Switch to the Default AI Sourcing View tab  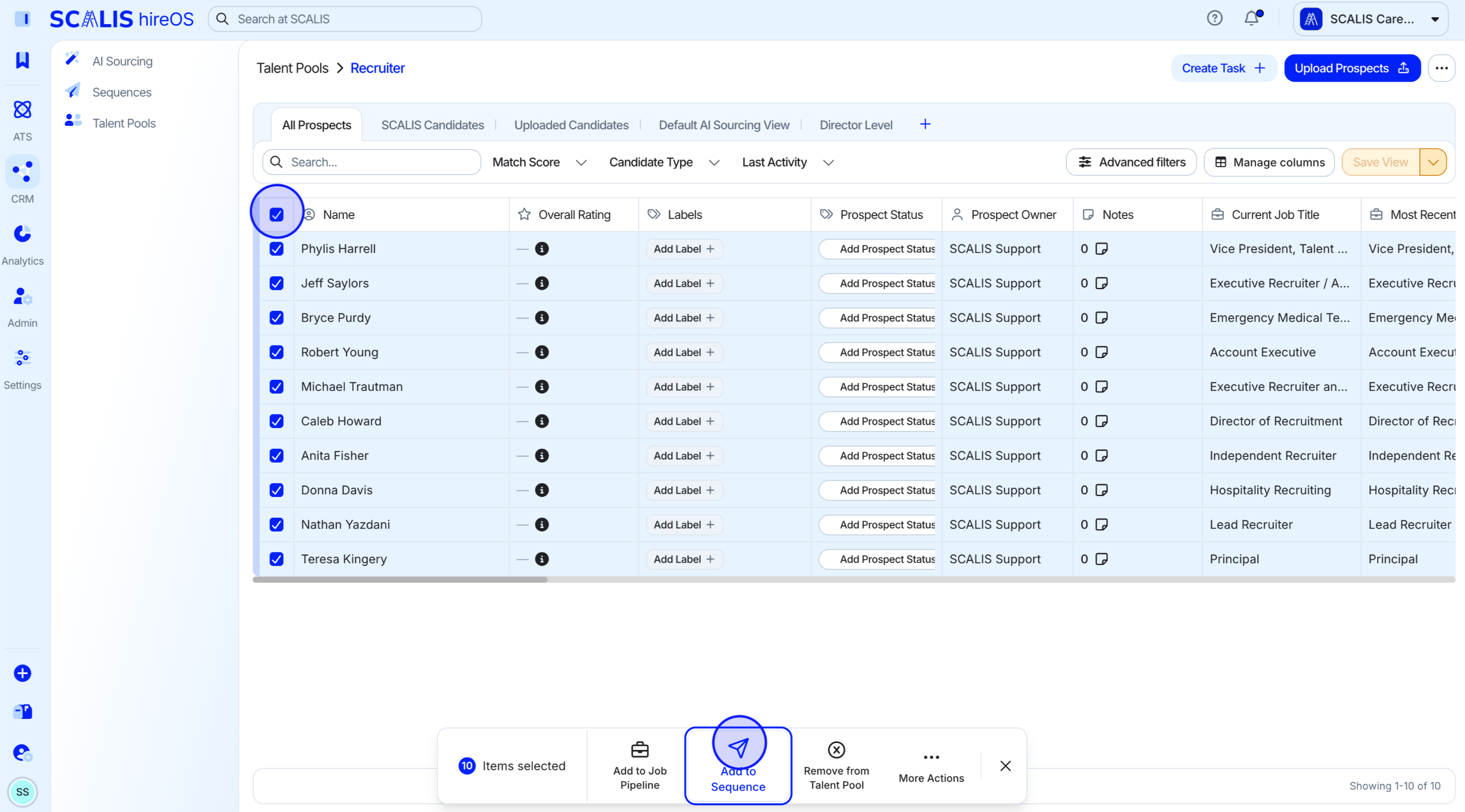click(724, 125)
